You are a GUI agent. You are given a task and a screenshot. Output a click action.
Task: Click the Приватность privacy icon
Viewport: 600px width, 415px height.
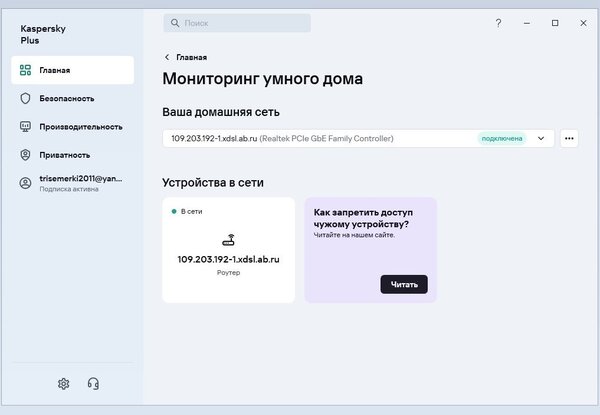click(25, 155)
